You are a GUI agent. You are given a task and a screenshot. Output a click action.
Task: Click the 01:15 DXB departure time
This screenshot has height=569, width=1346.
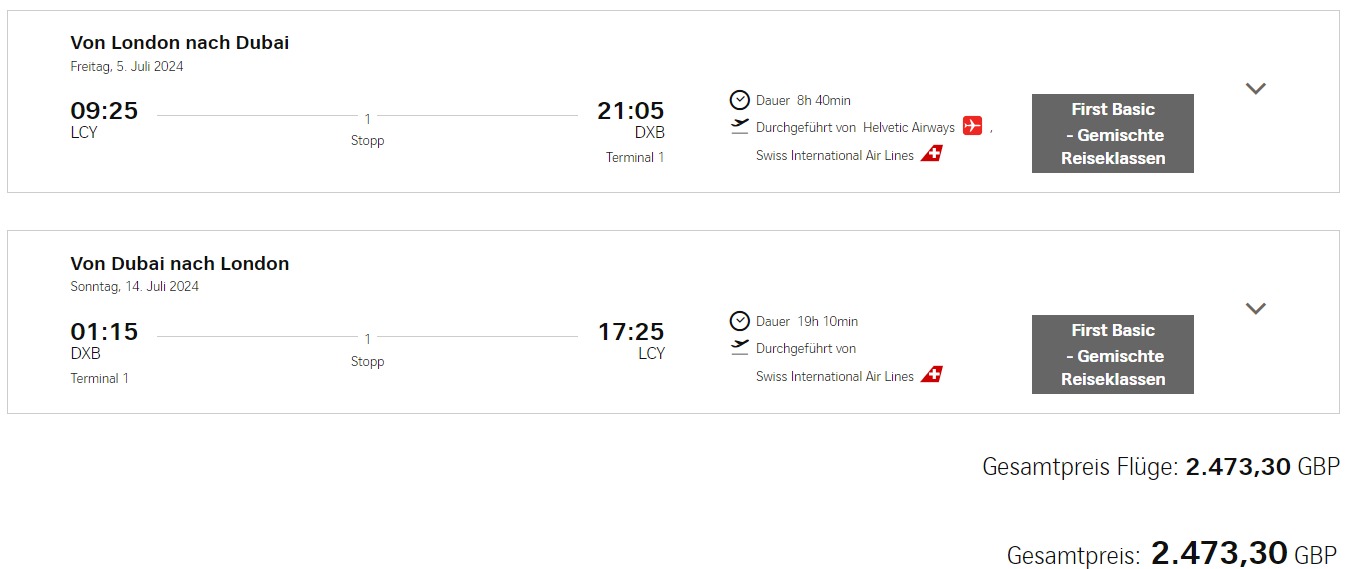(x=104, y=332)
